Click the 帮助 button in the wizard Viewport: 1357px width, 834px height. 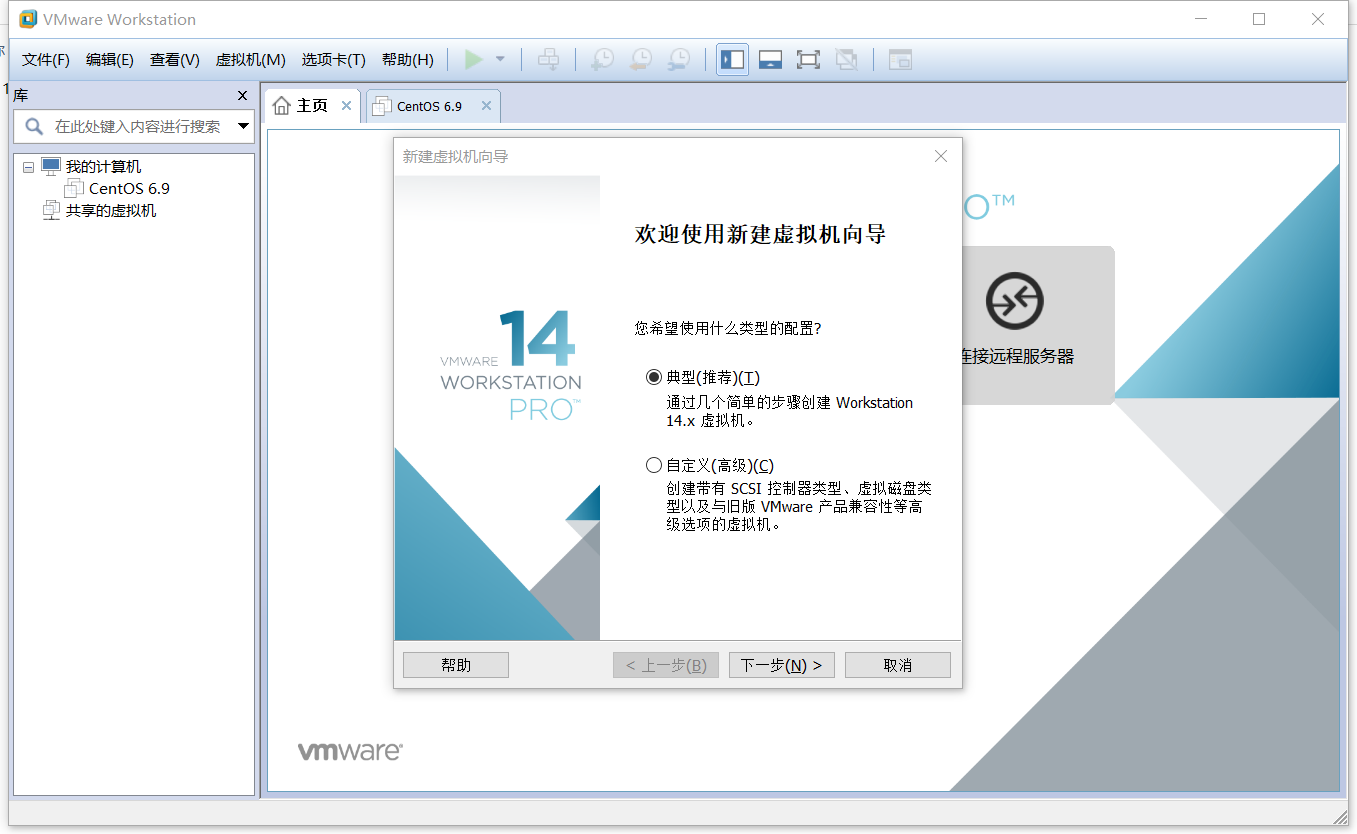[456, 665]
